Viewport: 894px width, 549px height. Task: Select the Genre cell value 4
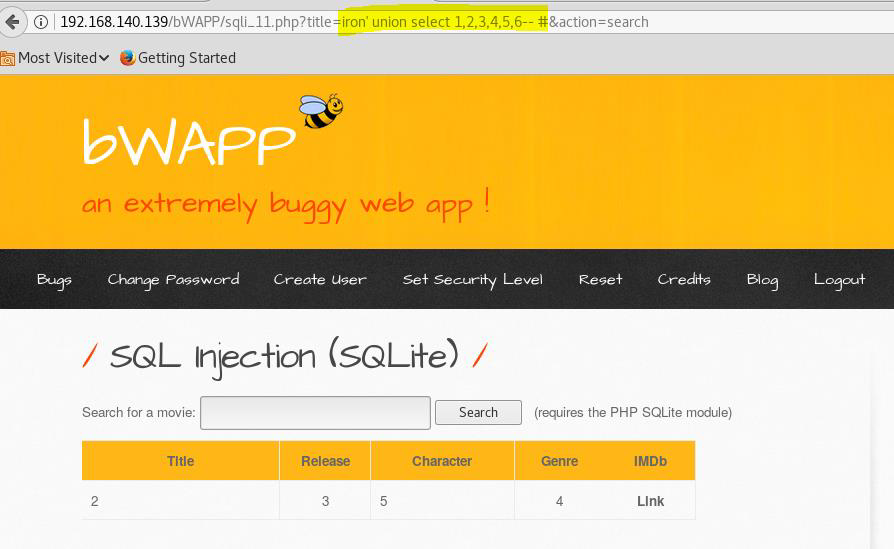click(559, 501)
